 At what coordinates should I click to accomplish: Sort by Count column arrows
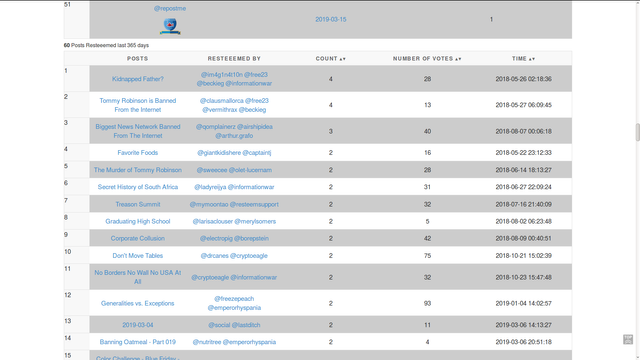(x=342, y=59)
